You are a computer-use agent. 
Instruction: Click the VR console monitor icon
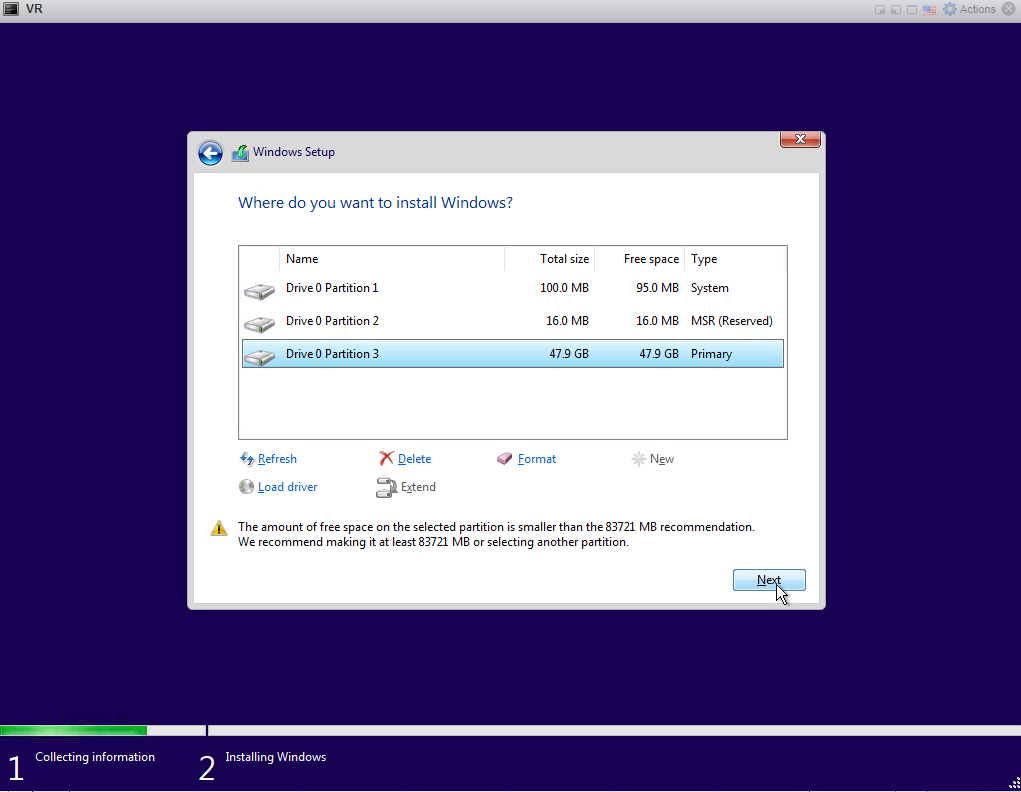[x=11, y=9]
